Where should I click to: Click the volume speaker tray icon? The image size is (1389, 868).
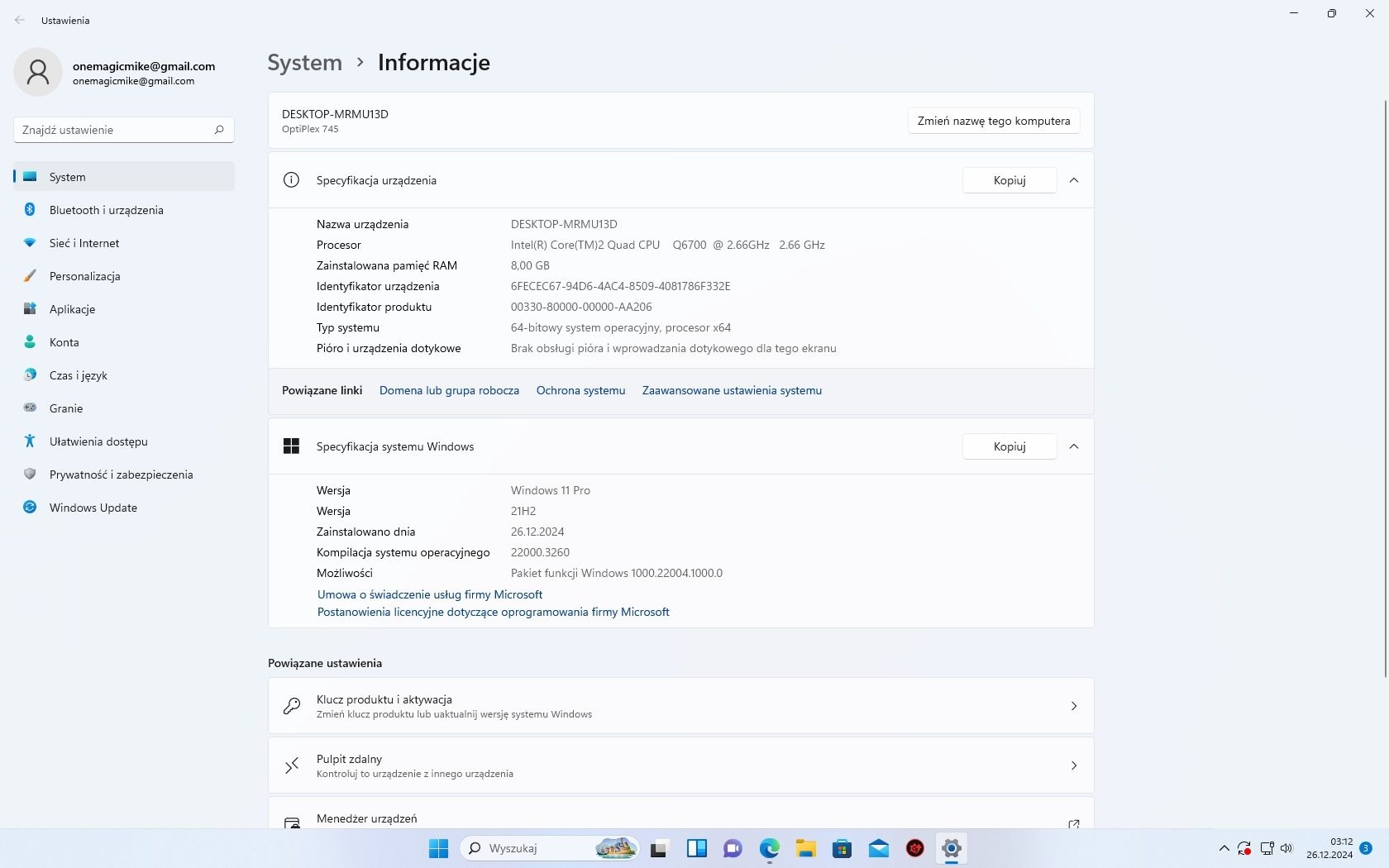click(1286, 848)
